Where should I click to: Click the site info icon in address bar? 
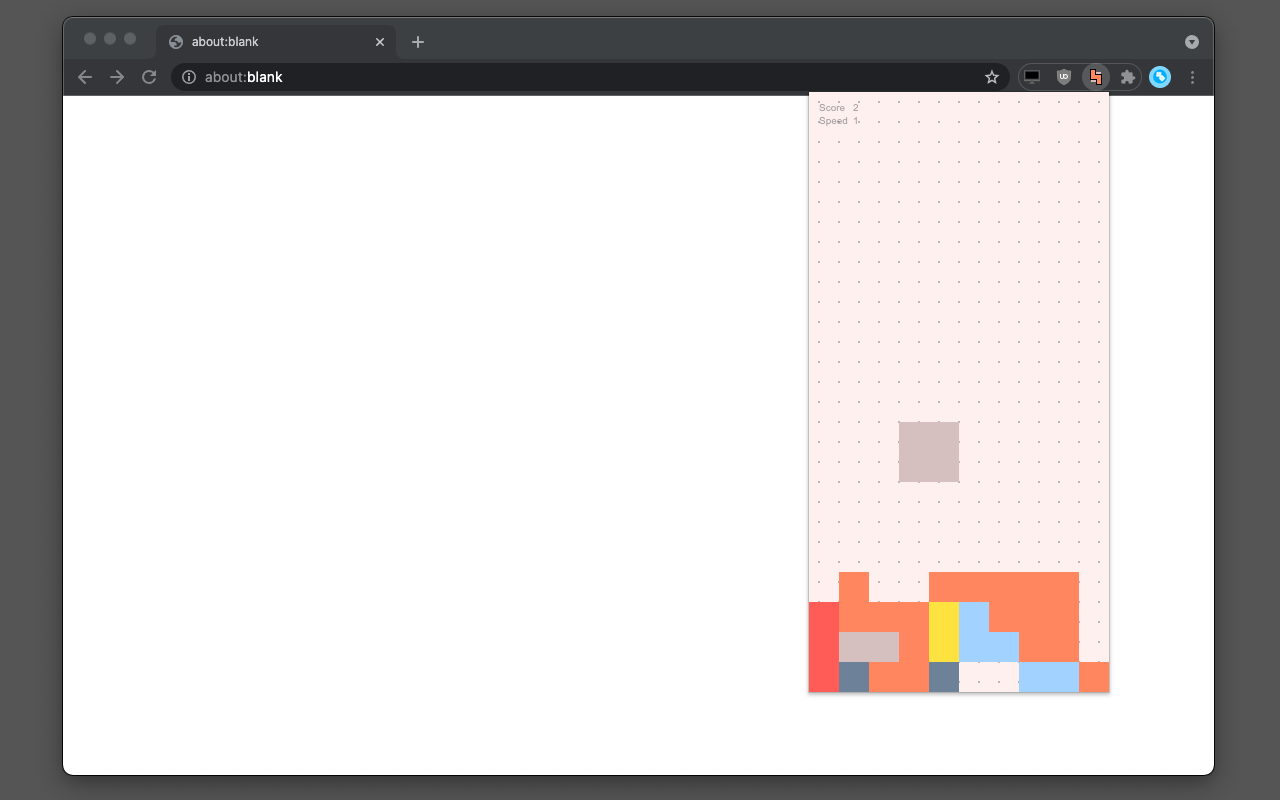(189, 77)
